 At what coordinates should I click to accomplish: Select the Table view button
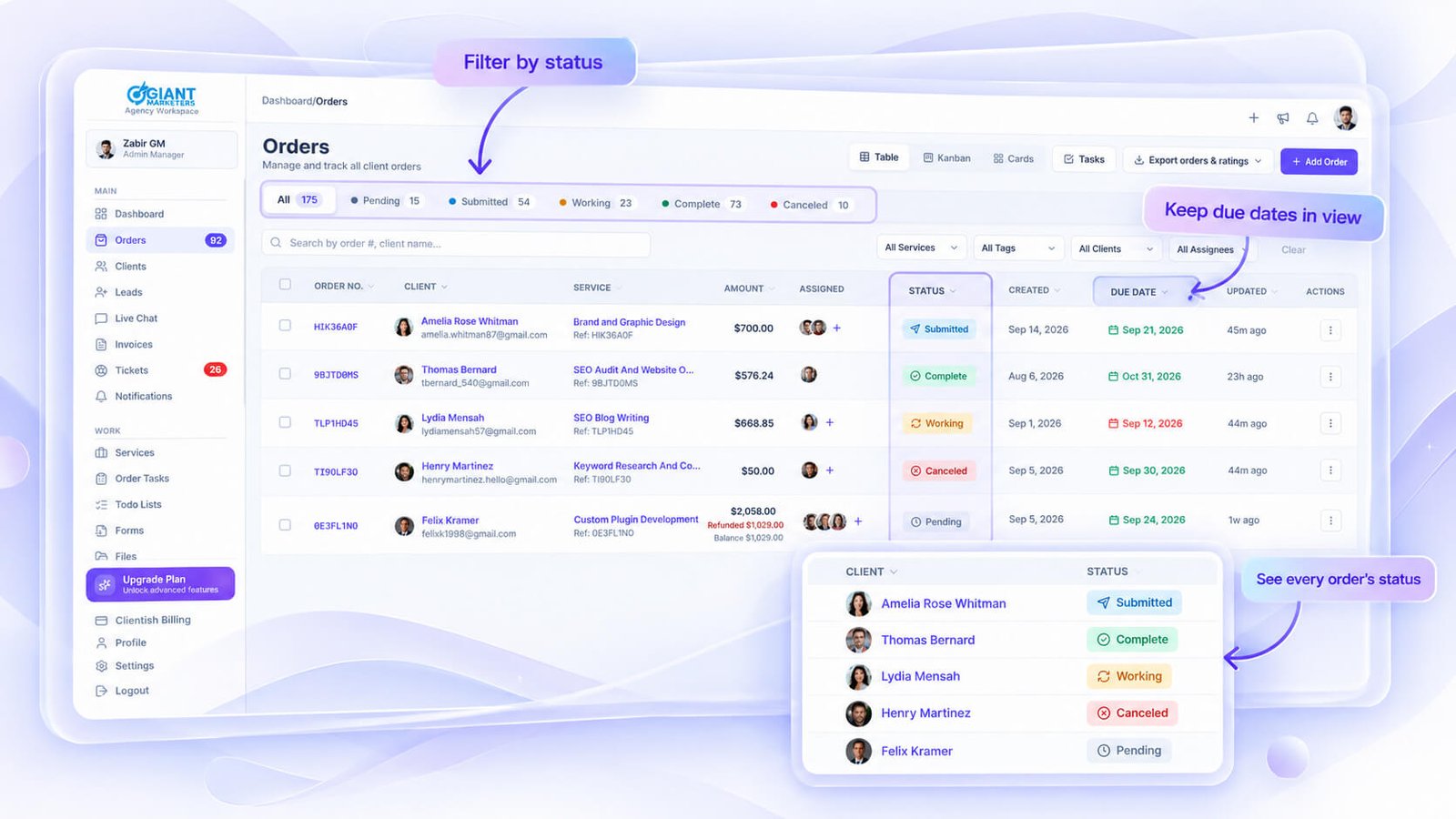tap(879, 157)
